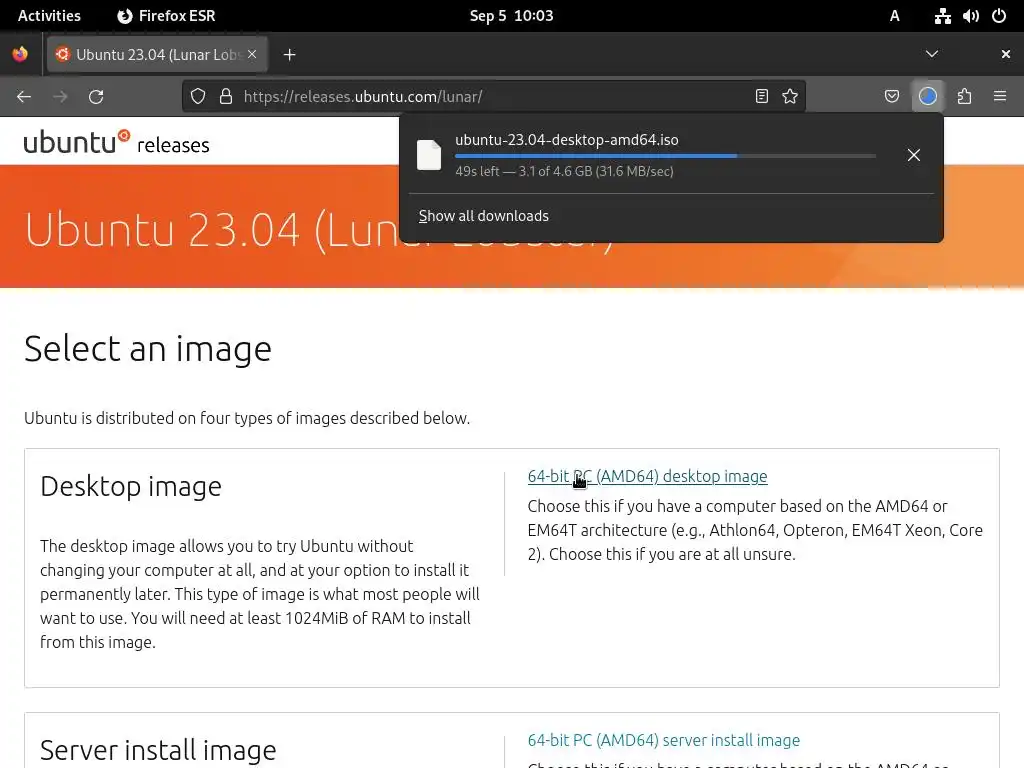Open 64-bit PC (AMD64) server install image link
Image resolution: width=1024 pixels, height=768 pixels.
tap(664, 741)
